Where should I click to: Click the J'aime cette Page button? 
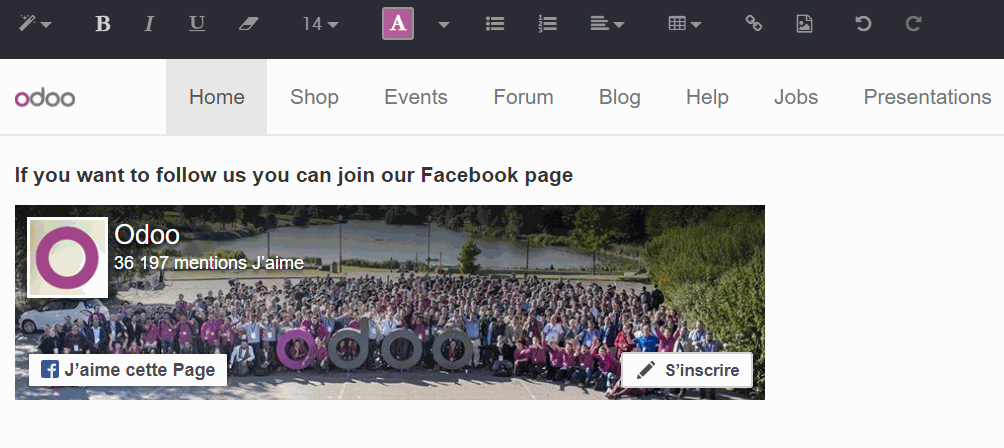[128, 370]
